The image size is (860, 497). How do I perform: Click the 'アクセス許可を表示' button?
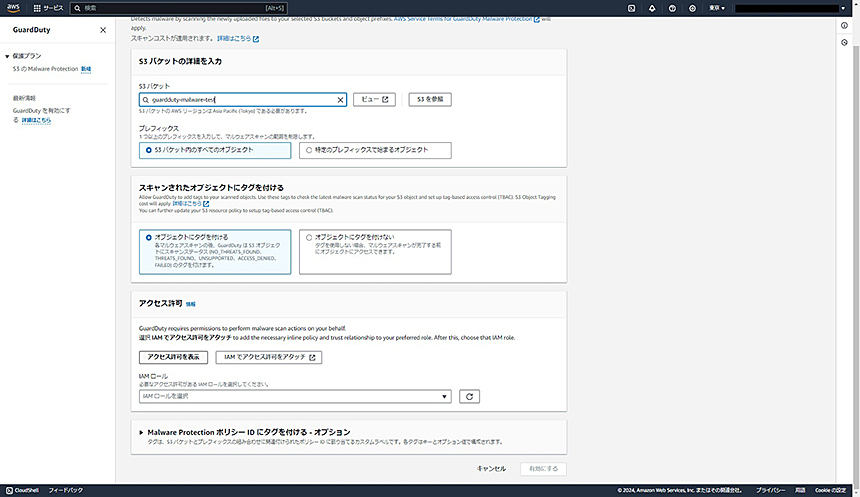(173, 357)
